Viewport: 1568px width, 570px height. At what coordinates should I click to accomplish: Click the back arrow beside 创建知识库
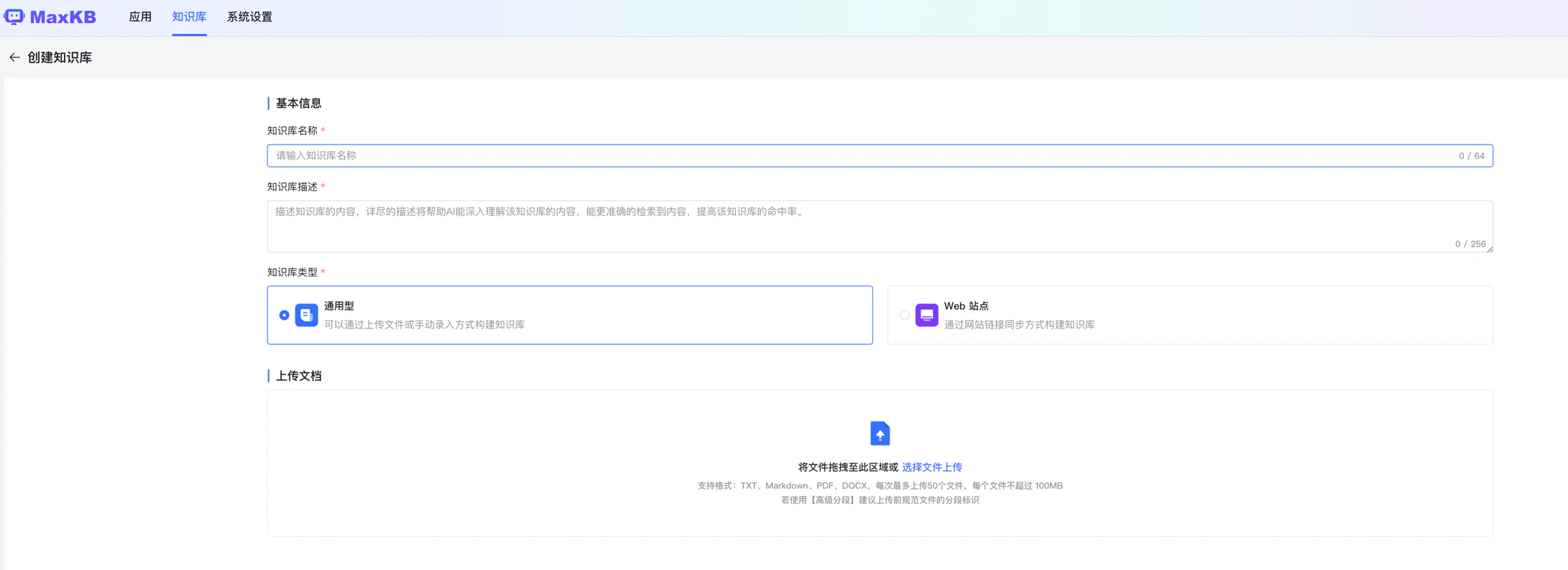(14, 58)
